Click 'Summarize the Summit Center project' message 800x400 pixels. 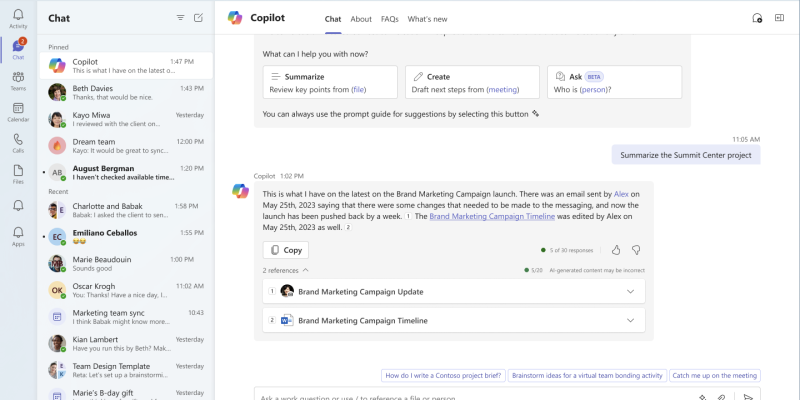(686, 155)
